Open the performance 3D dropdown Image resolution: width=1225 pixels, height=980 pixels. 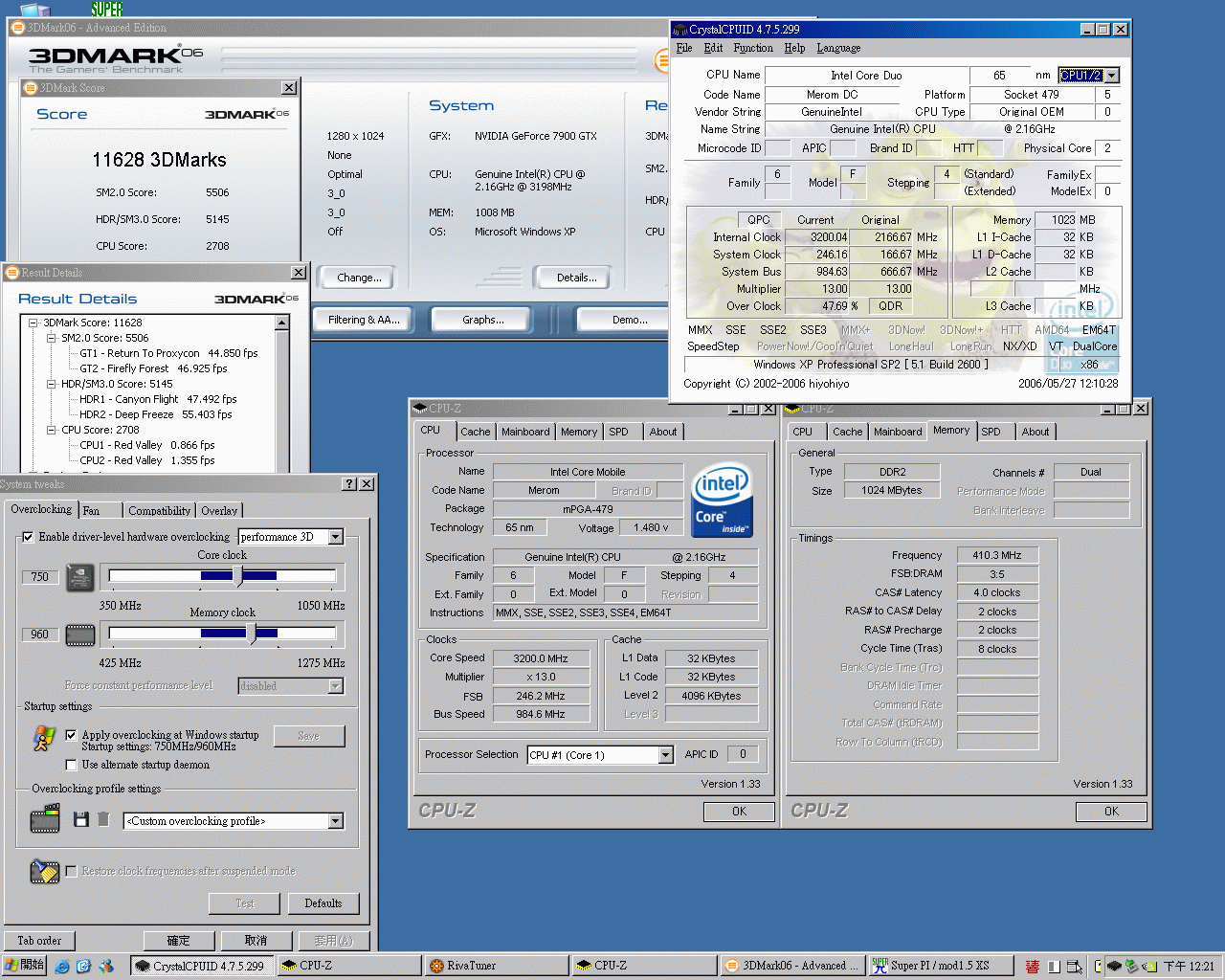pos(336,537)
